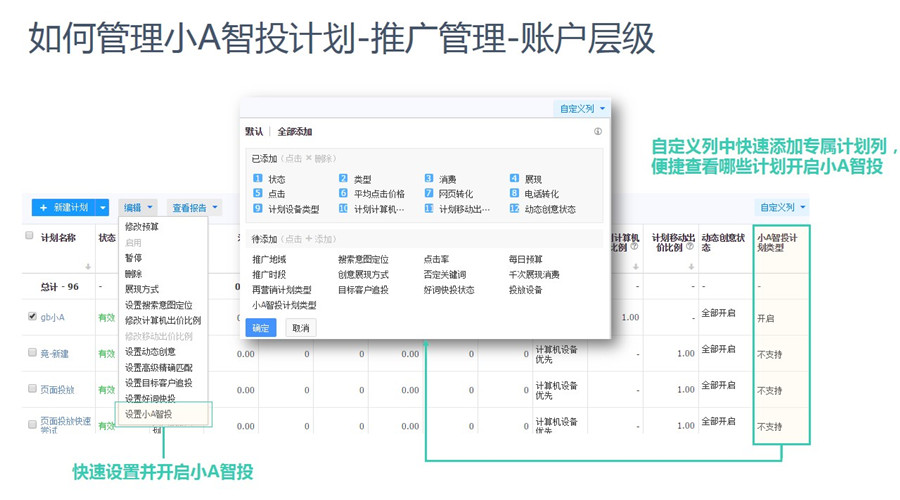Collapse the 自定义列 dropdown in the popup header
Screen dimensions: 900x500
click(x=582, y=108)
